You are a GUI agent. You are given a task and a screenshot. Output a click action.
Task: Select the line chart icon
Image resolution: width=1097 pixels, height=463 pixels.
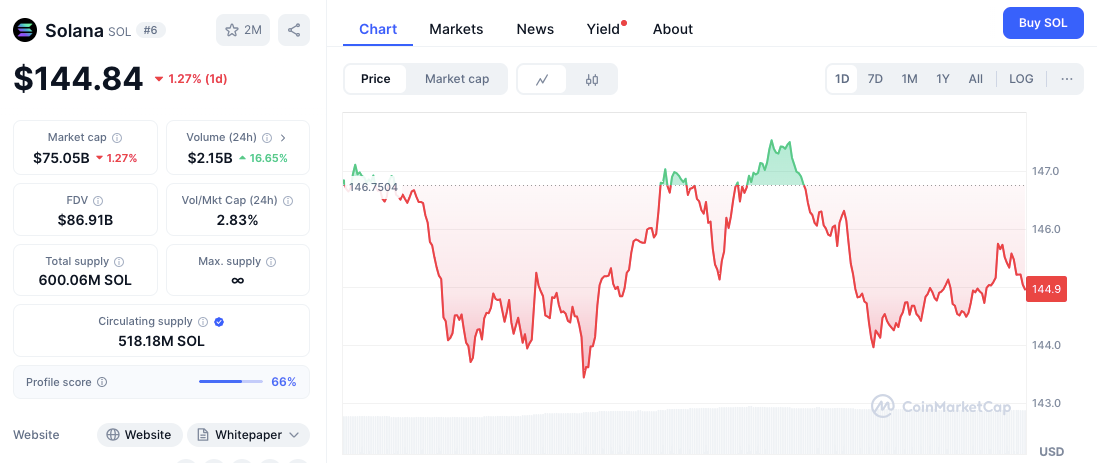542,79
